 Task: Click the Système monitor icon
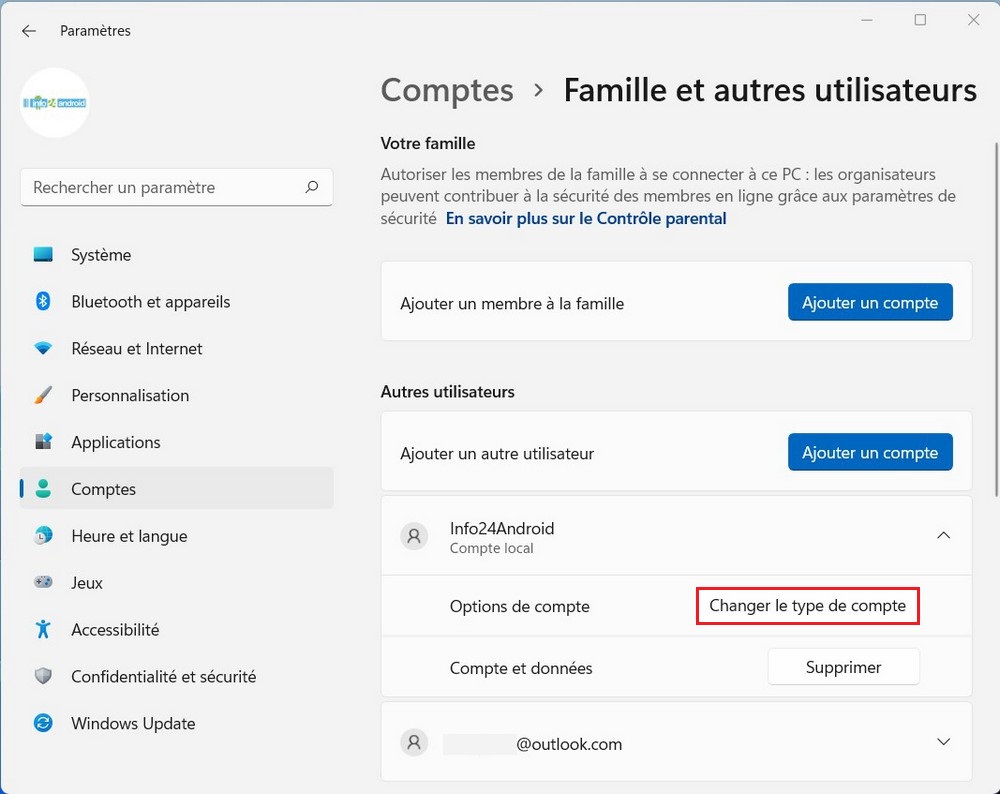[43, 254]
